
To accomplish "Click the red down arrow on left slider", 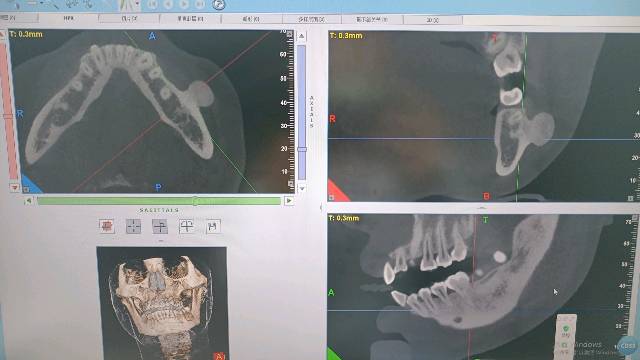I will point(15,187).
